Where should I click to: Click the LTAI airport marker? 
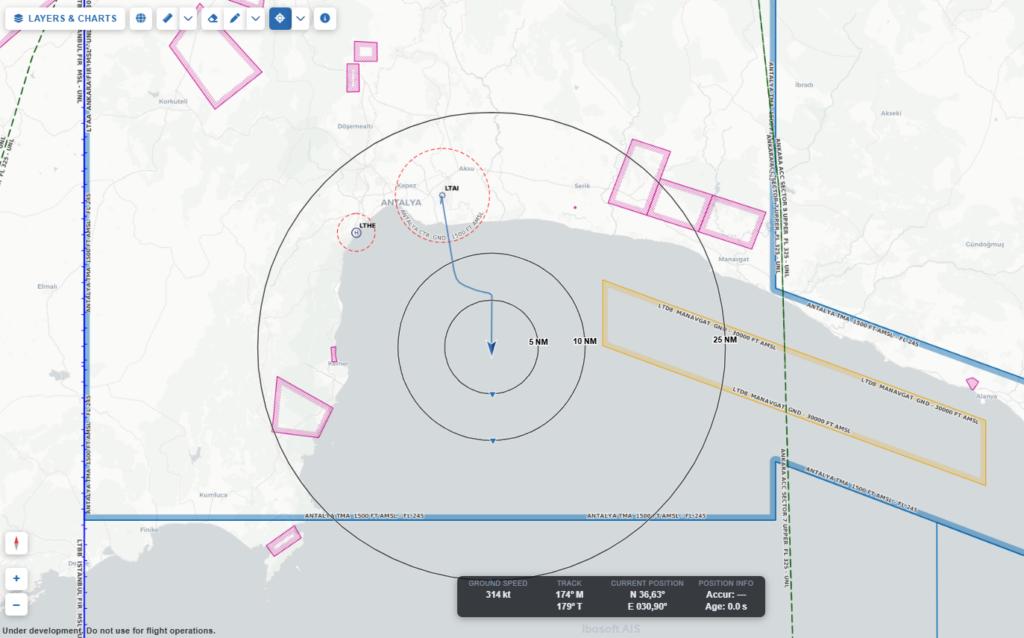442,196
